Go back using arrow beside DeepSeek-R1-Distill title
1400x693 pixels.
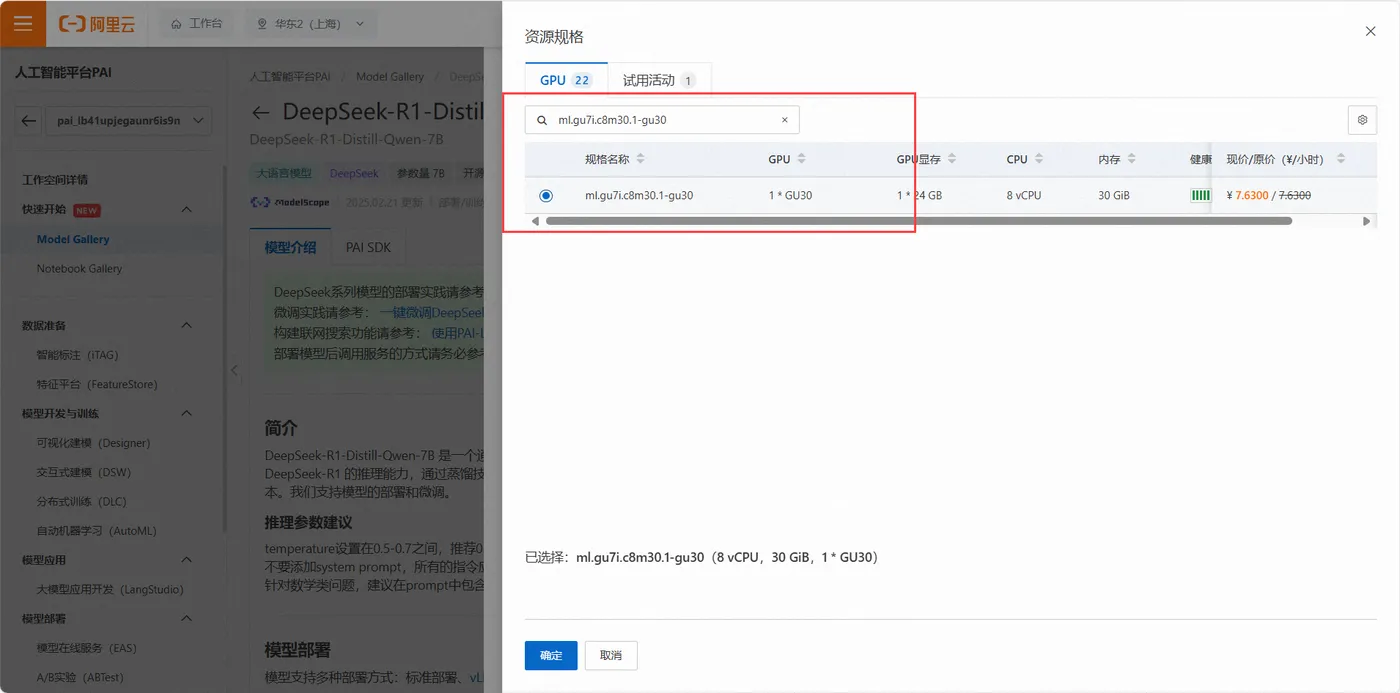pos(261,112)
